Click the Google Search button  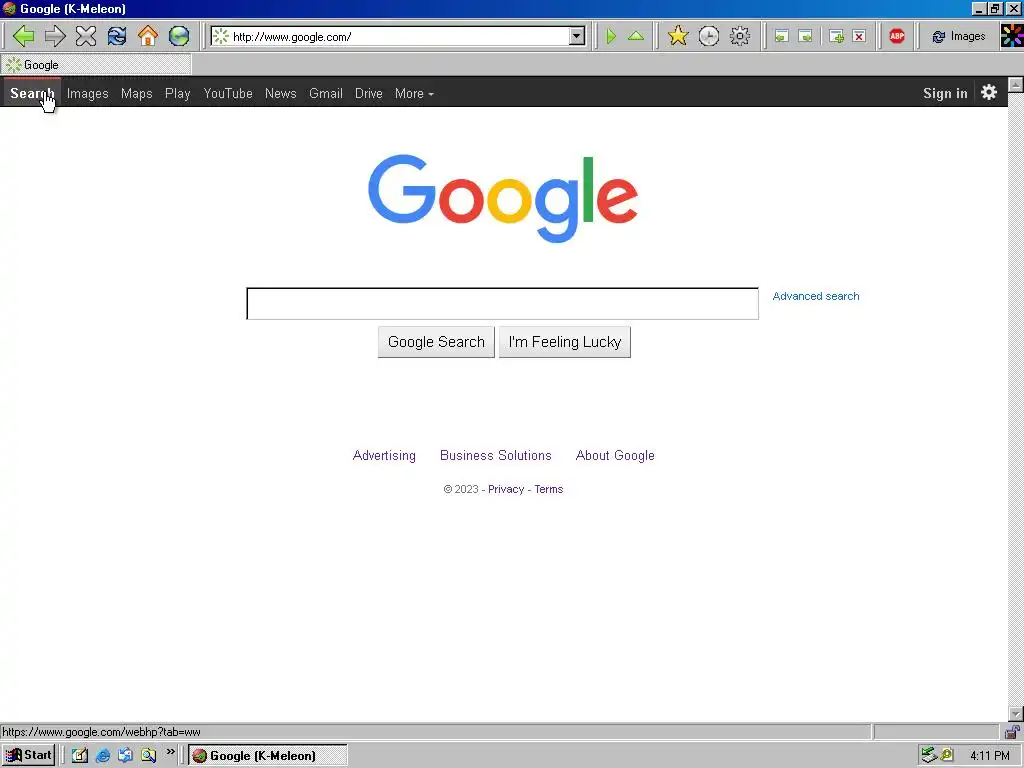click(x=436, y=342)
